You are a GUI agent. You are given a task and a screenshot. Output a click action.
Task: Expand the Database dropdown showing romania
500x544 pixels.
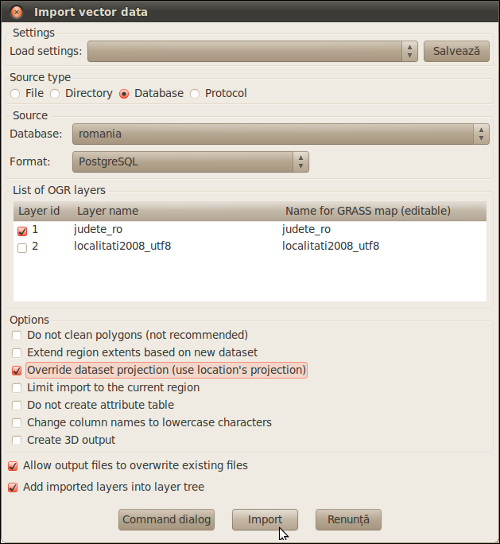(x=281, y=134)
